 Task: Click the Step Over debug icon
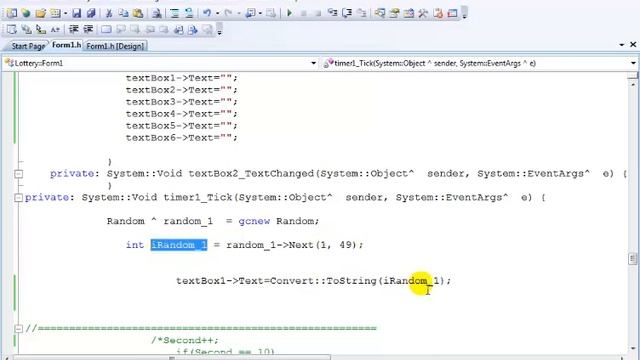point(347,13)
